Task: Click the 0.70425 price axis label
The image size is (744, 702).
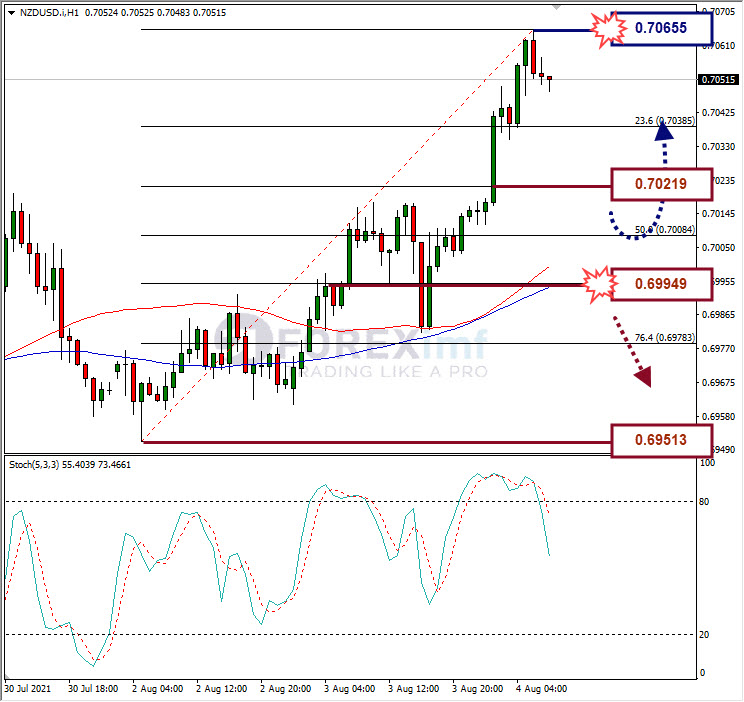Action: point(719,113)
